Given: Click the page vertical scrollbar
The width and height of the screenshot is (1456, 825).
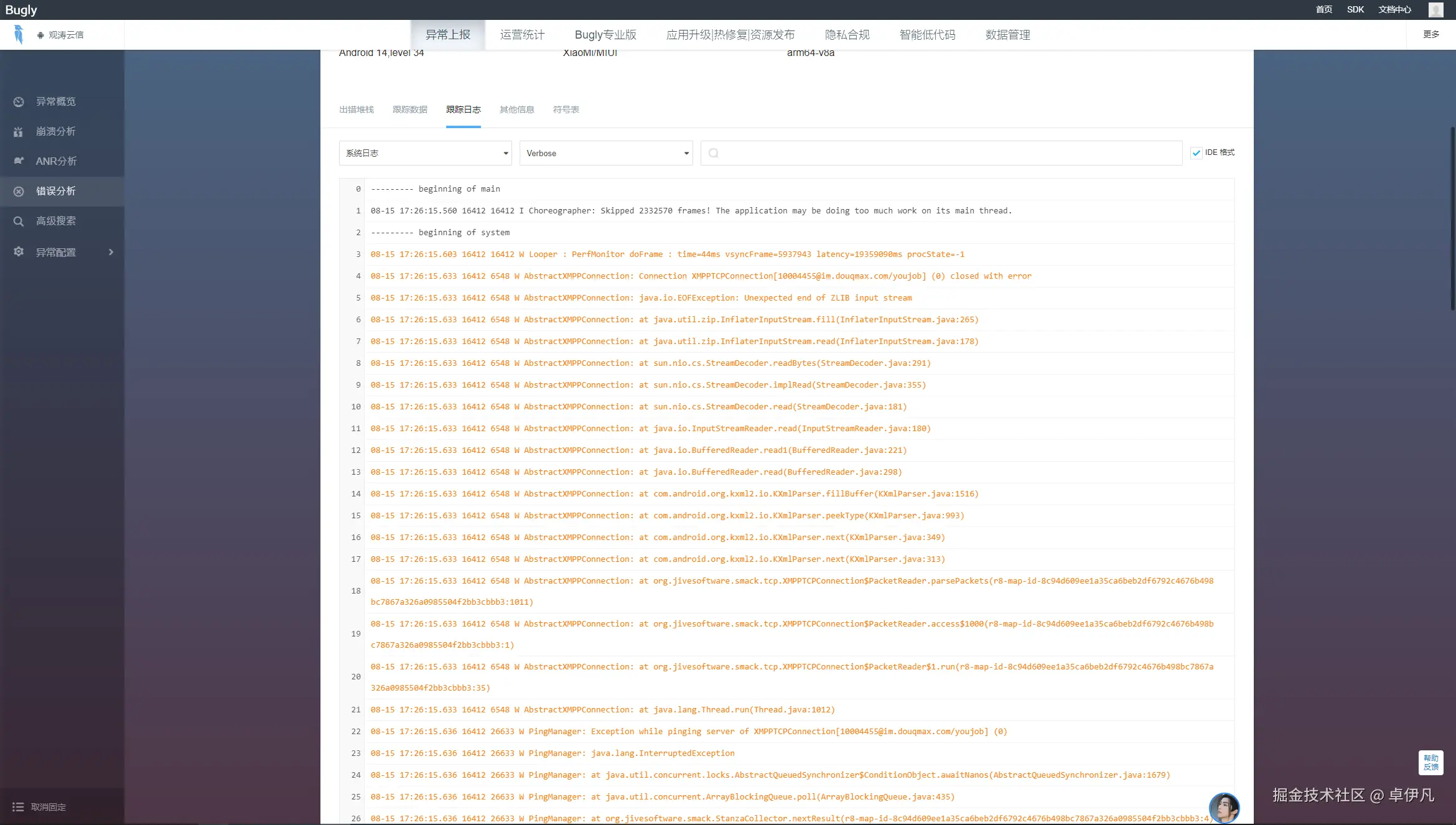Looking at the screenshot, I should tap(1452, 218).
